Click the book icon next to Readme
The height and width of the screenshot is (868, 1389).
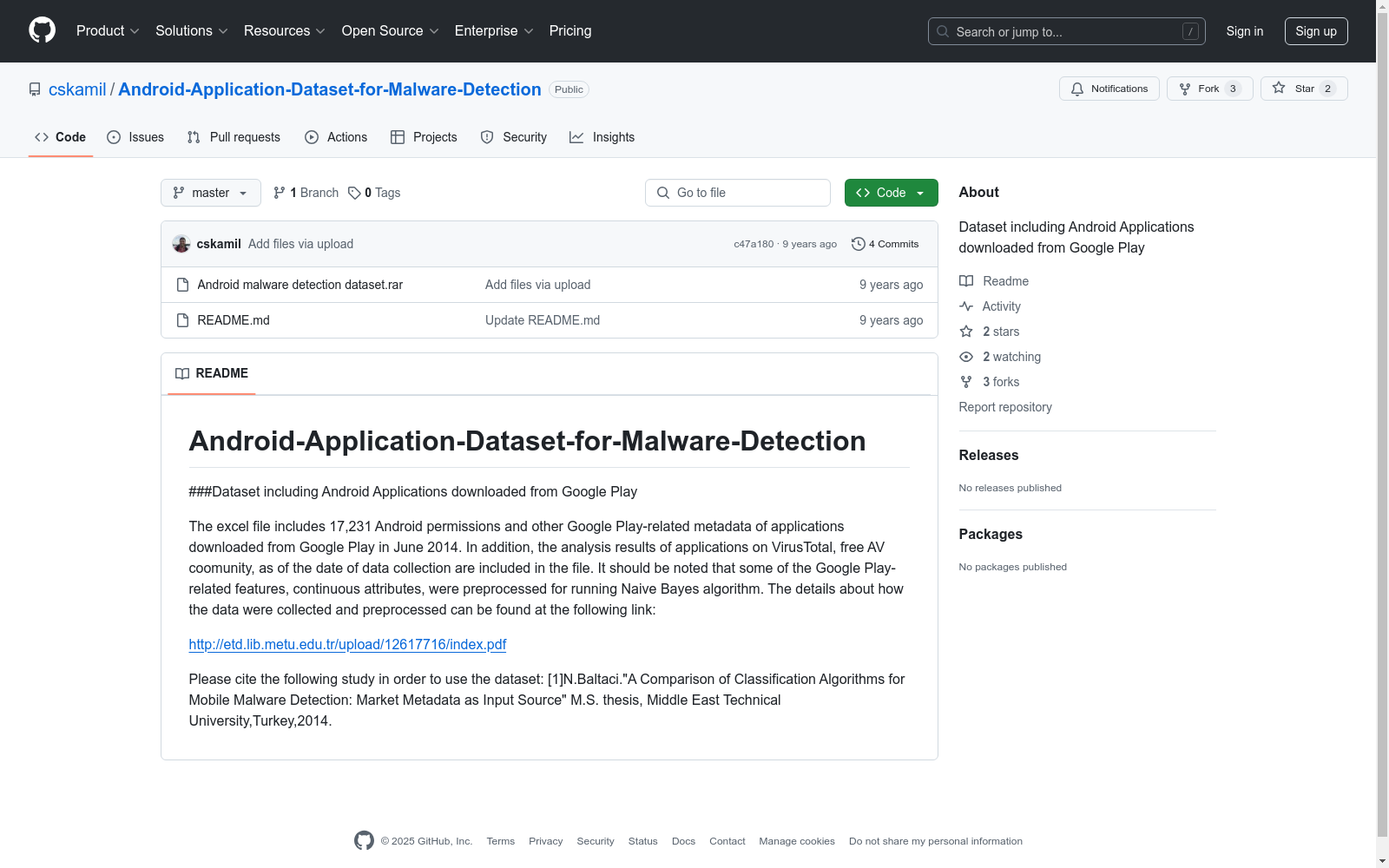966,281
